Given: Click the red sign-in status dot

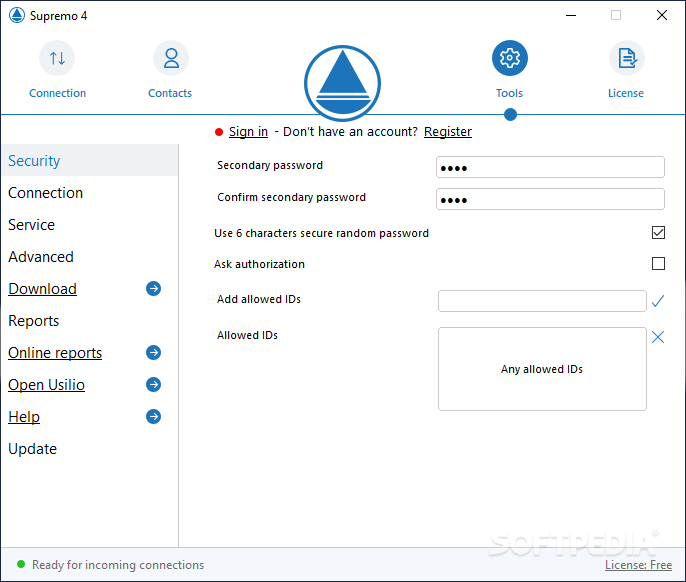Looking at the screenshot, I should [x=219, y=132].
